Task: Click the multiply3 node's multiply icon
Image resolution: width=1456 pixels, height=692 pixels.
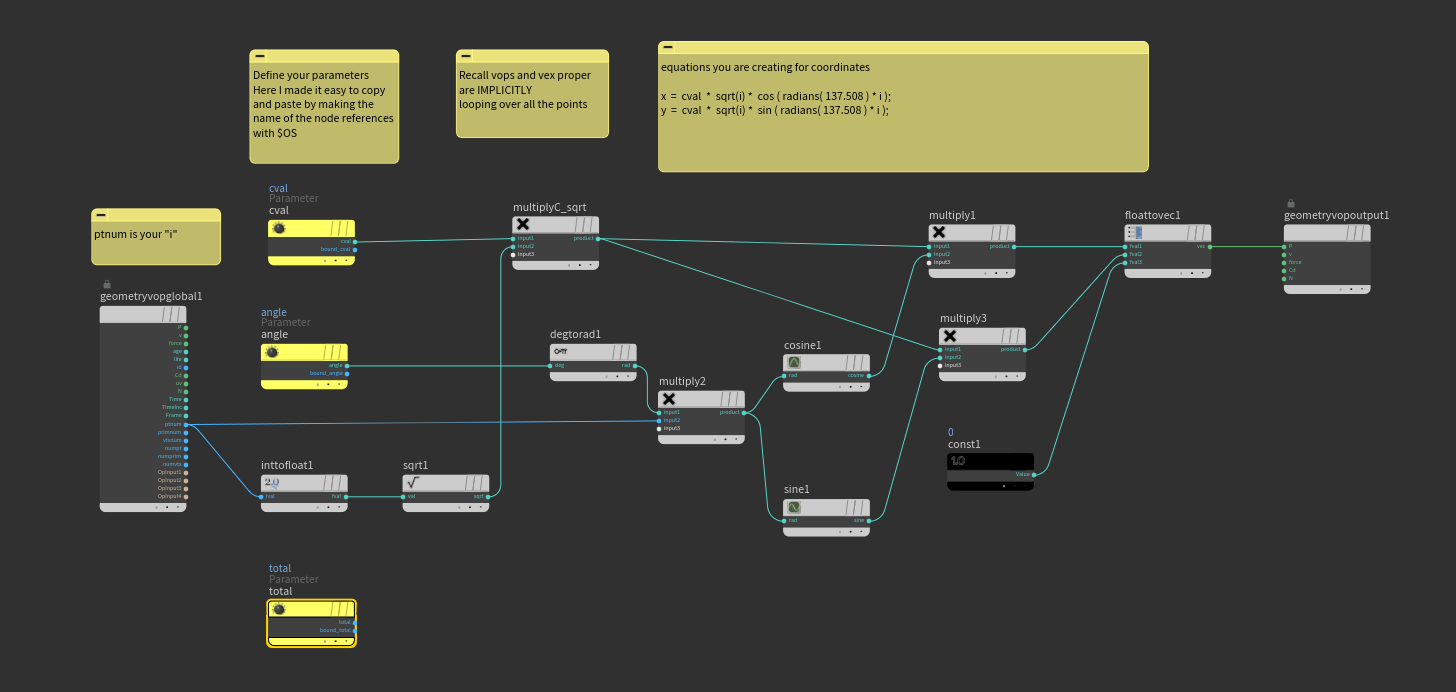Action: pyautogui.click(x=950, y=336)
